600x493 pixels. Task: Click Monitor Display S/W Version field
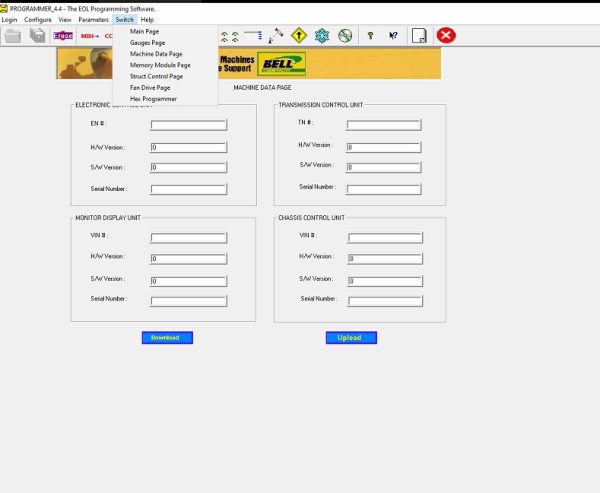[x=188, y=281]
